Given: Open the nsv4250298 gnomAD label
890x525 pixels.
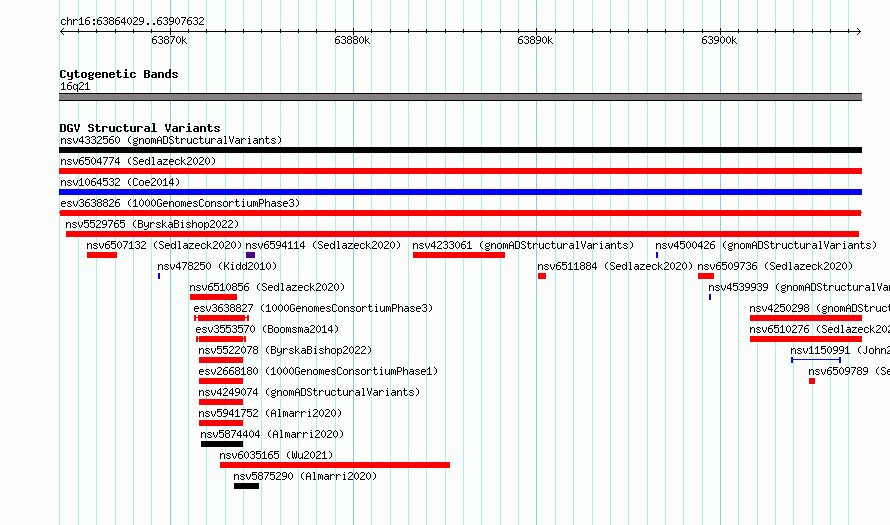Looking at the screenshot, I should pyautogui.click(x=819, y=308).
